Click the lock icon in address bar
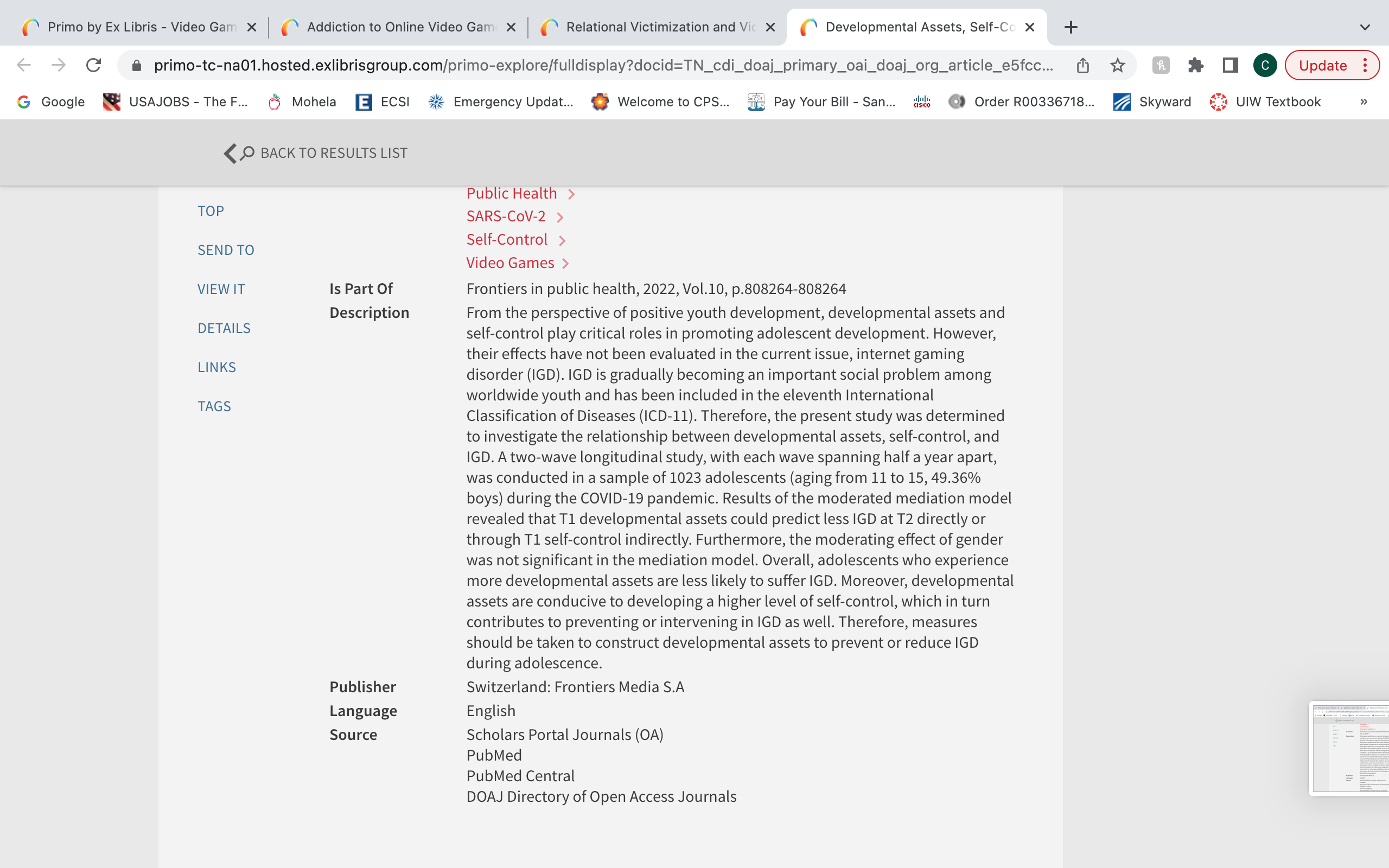The width and height of the screenshot is (1389, 868). 137,66
